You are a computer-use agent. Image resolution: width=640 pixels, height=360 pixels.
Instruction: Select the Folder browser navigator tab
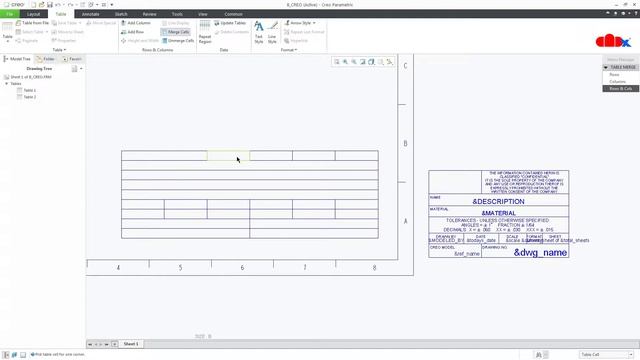46,59
